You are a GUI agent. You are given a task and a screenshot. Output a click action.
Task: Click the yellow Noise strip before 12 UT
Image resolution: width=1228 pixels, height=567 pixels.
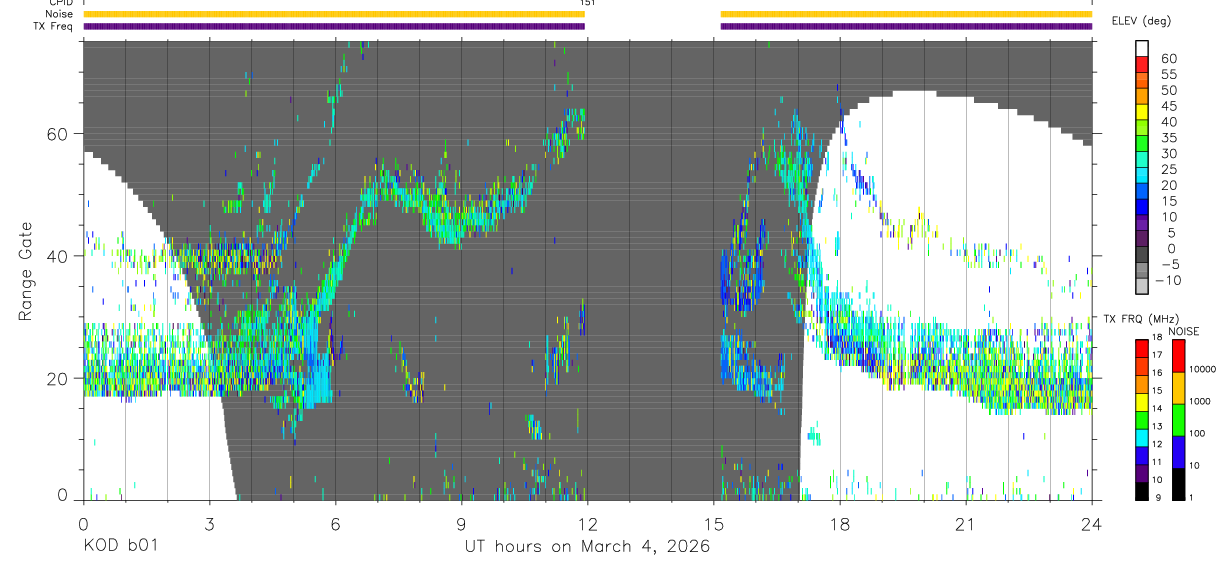(334, 14)
